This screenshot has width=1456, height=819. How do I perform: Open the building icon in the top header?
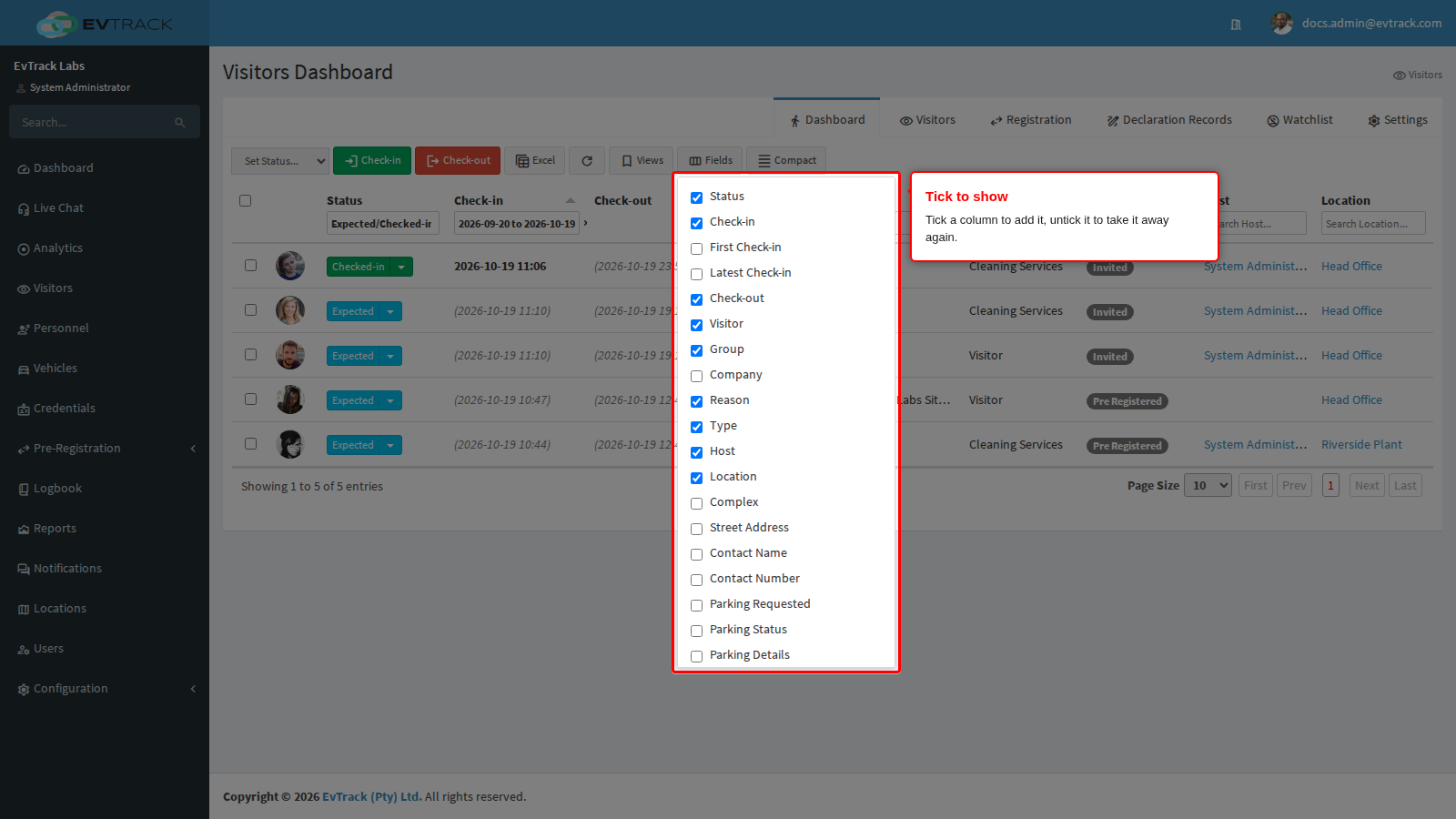click(x=1236, y=25)
